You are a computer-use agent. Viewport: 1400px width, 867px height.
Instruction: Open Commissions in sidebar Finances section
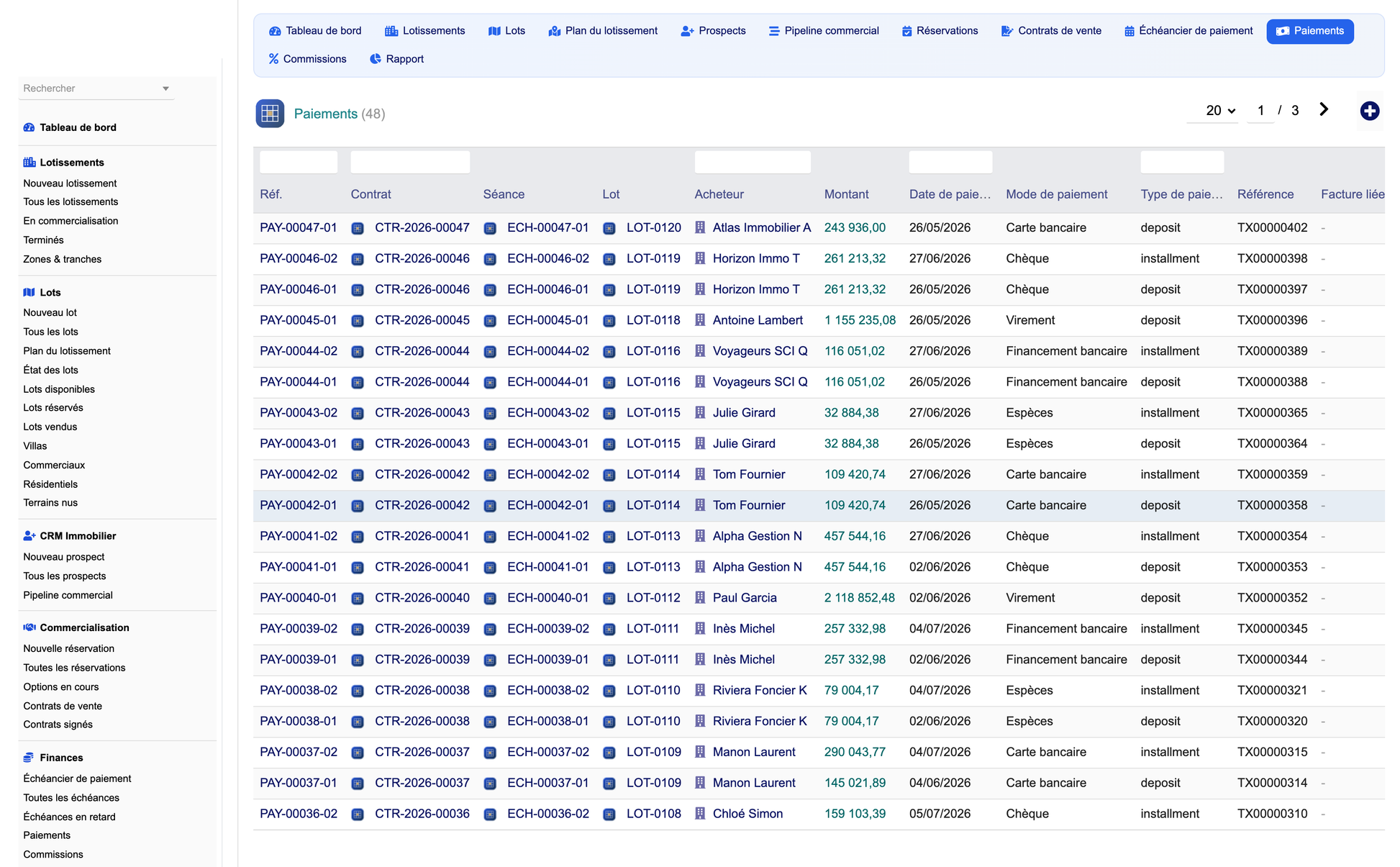[x=53, y=855]
